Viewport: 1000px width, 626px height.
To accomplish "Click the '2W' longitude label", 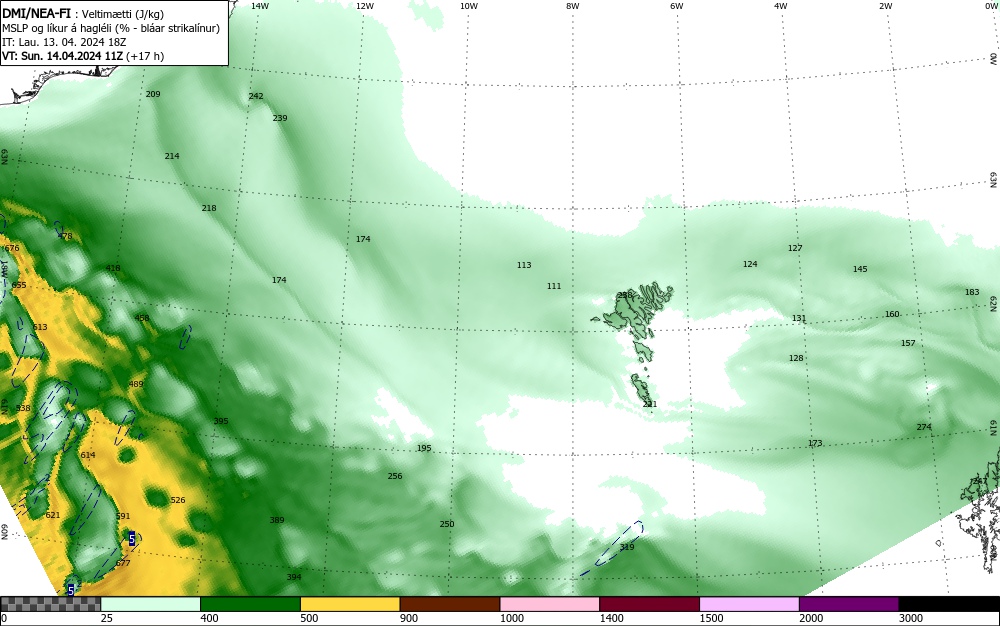I will (885, 6).
